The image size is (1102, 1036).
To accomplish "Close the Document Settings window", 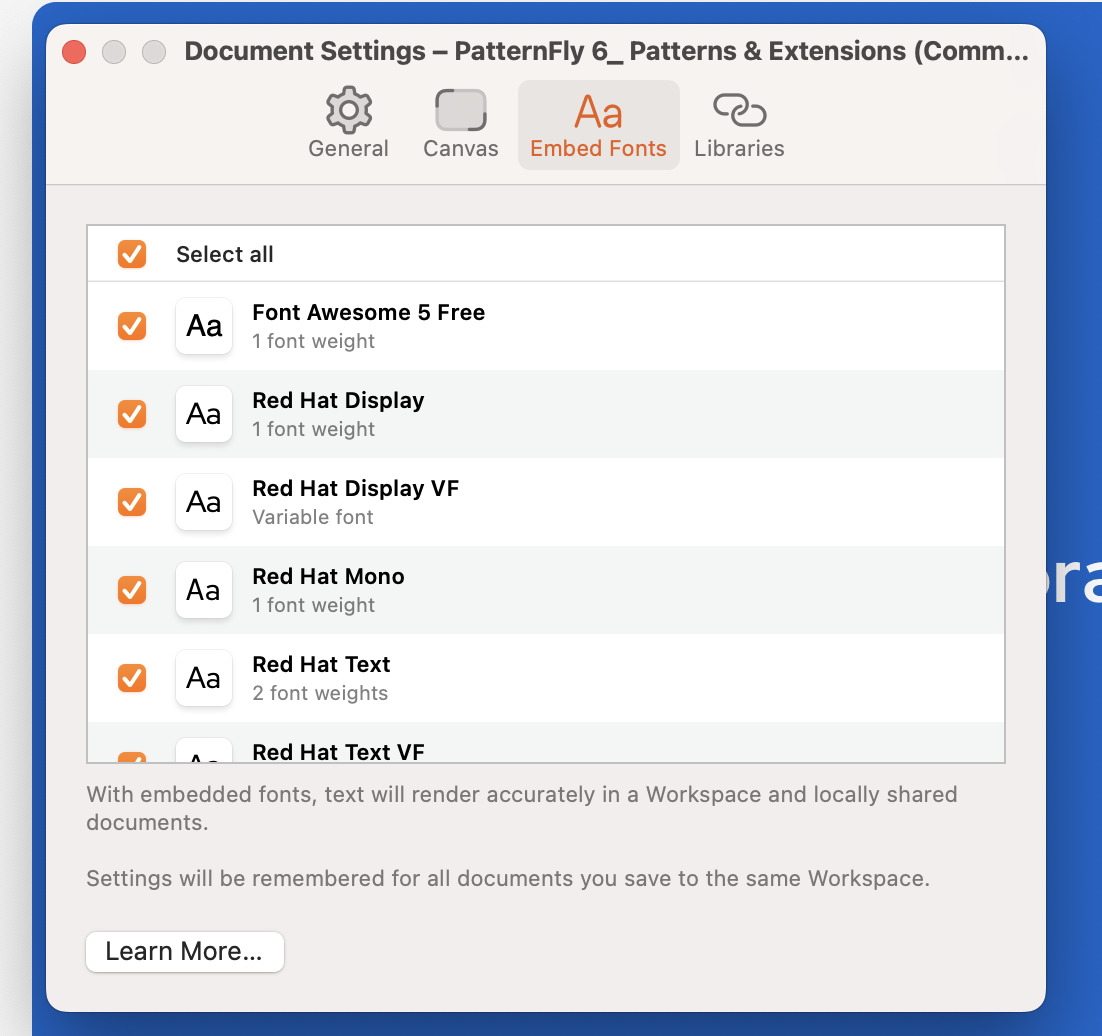I will coord(74,52).
